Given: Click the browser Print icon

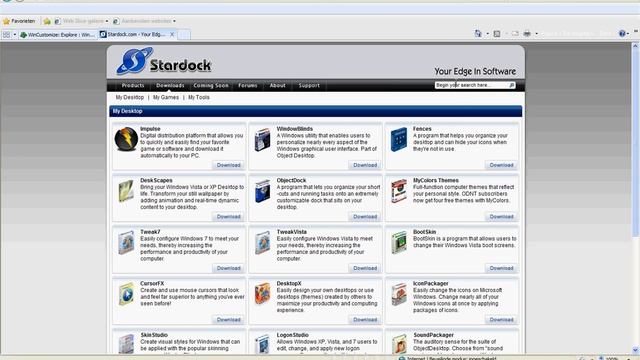Looking at the screenshot, I should pyautogui.click(x=527, y=33).
